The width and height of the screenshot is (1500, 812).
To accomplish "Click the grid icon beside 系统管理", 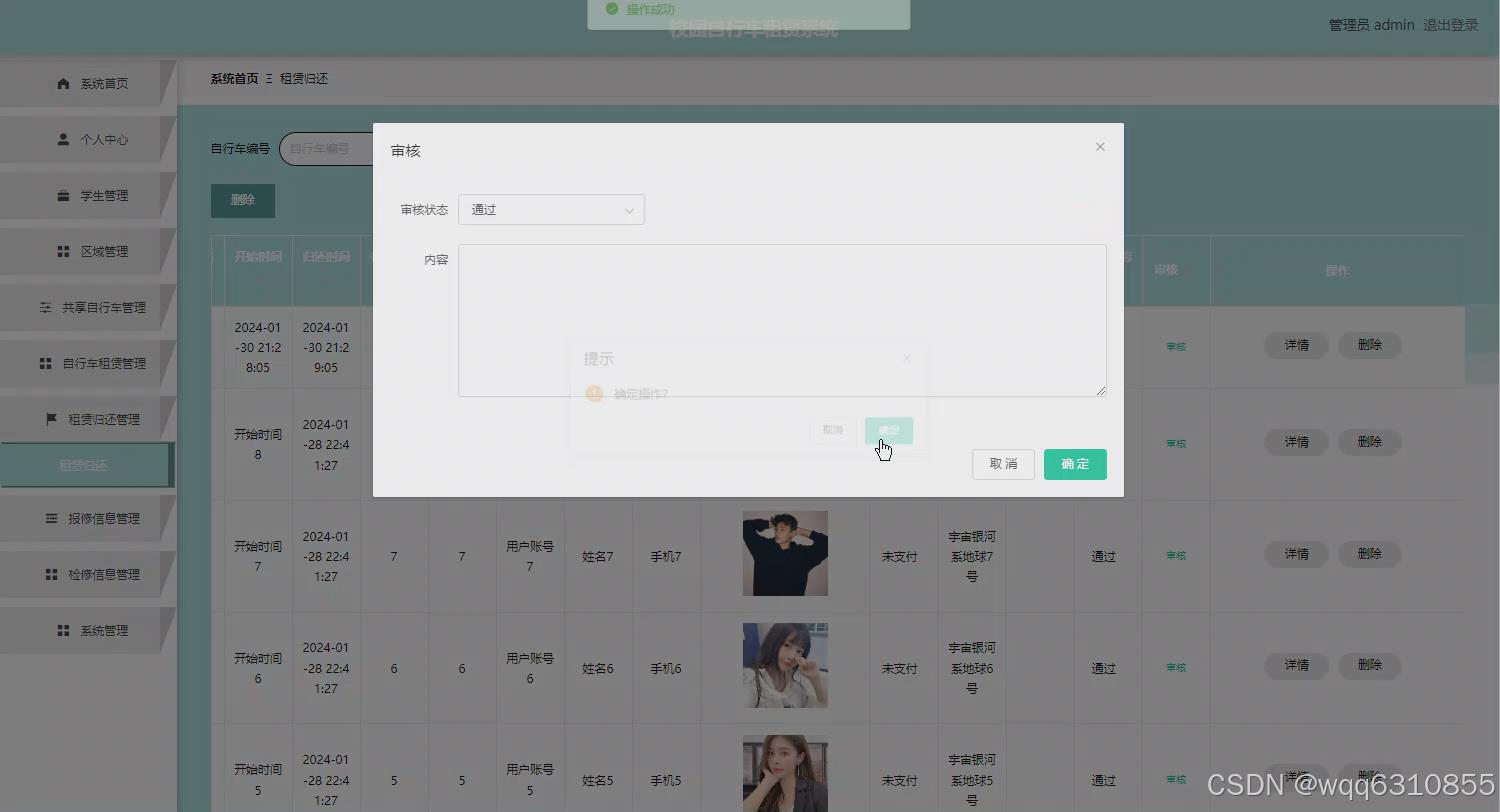I will pos(64,630).
